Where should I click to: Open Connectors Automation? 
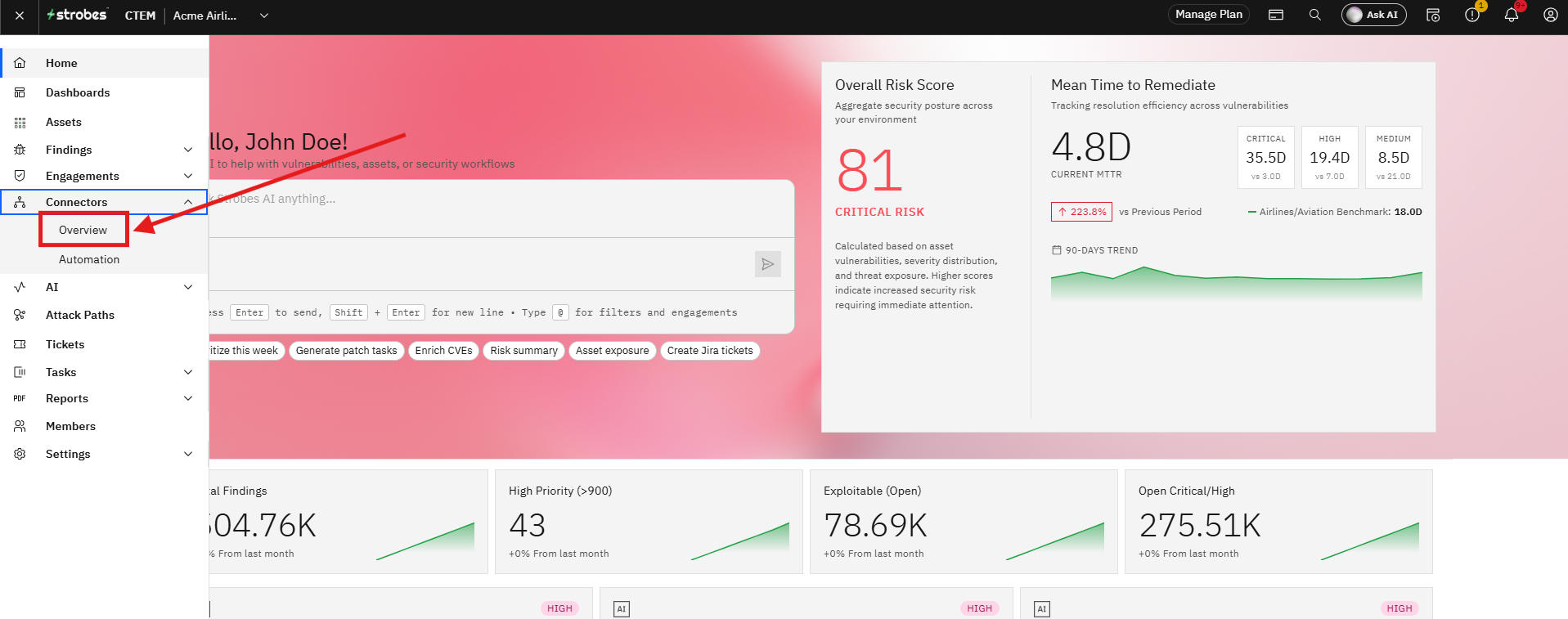(89, 259)
